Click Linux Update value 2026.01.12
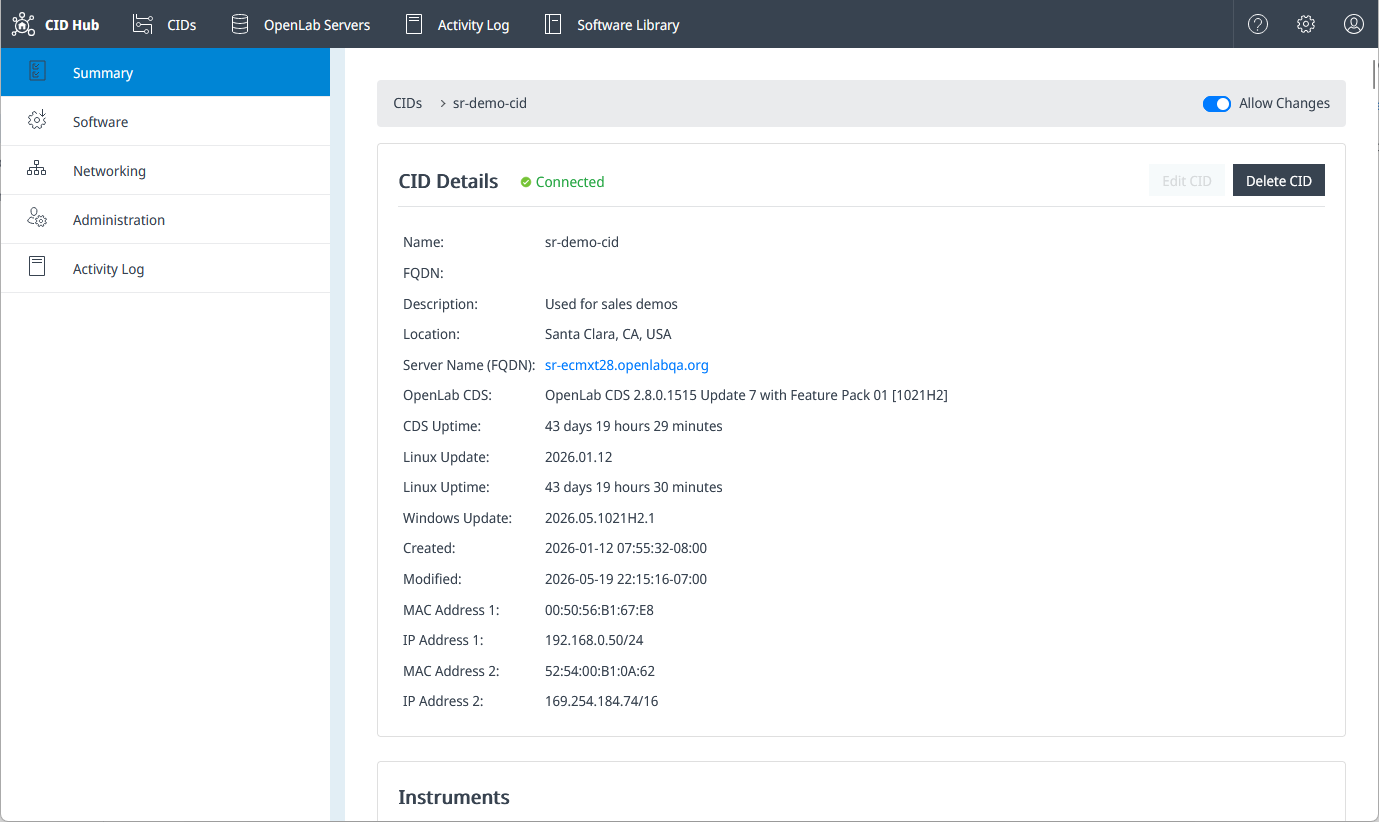 click(x=578, y=457)
